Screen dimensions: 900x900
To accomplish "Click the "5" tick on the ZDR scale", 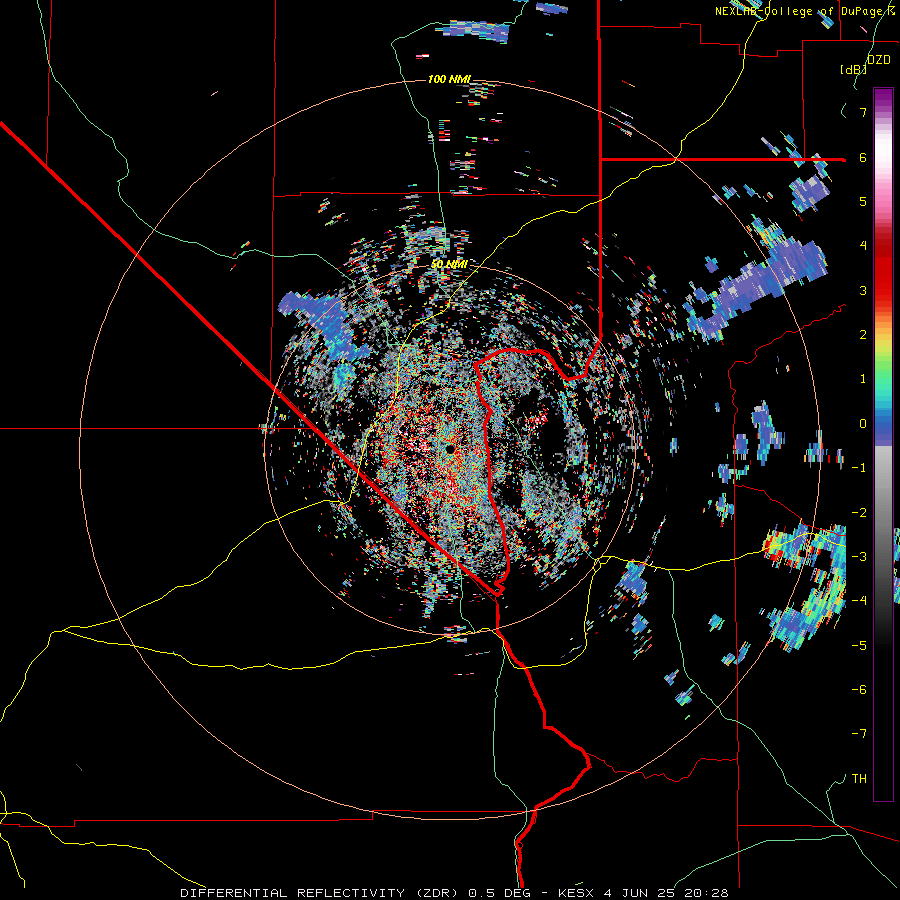I will point(863,201).
